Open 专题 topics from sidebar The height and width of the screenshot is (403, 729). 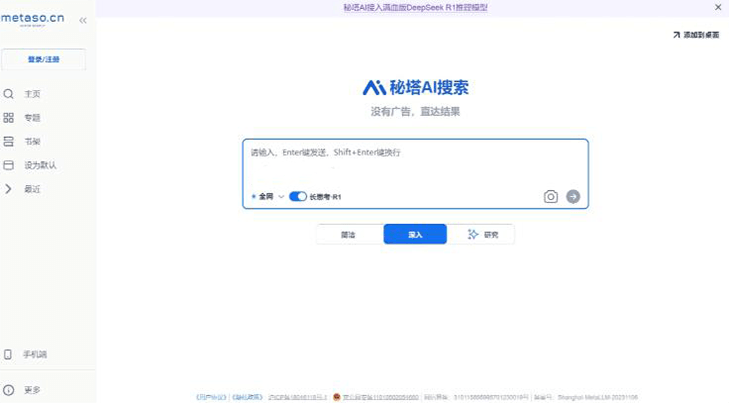[32, 118]
